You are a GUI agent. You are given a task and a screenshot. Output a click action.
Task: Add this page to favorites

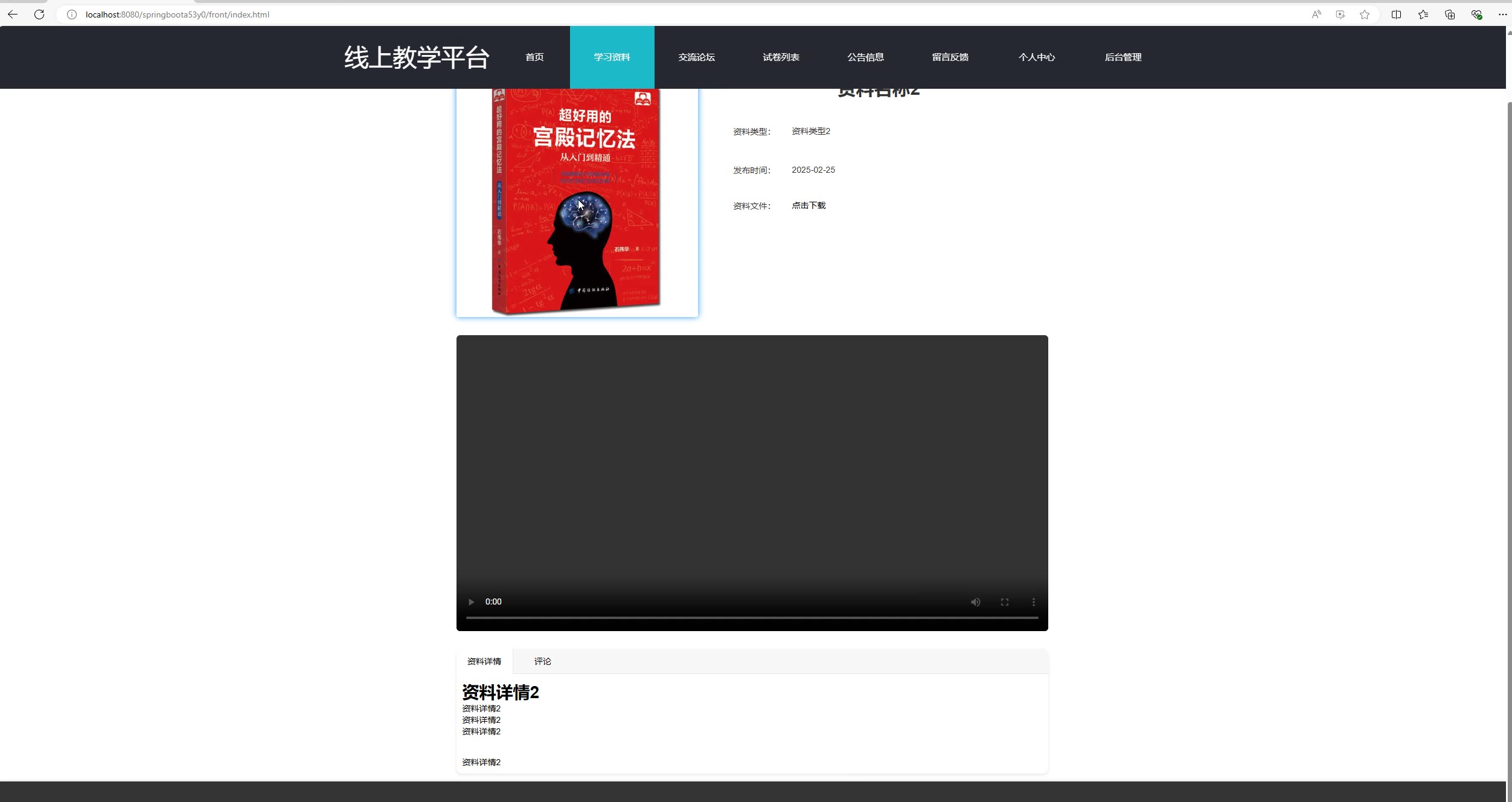tap(1365, 14)
